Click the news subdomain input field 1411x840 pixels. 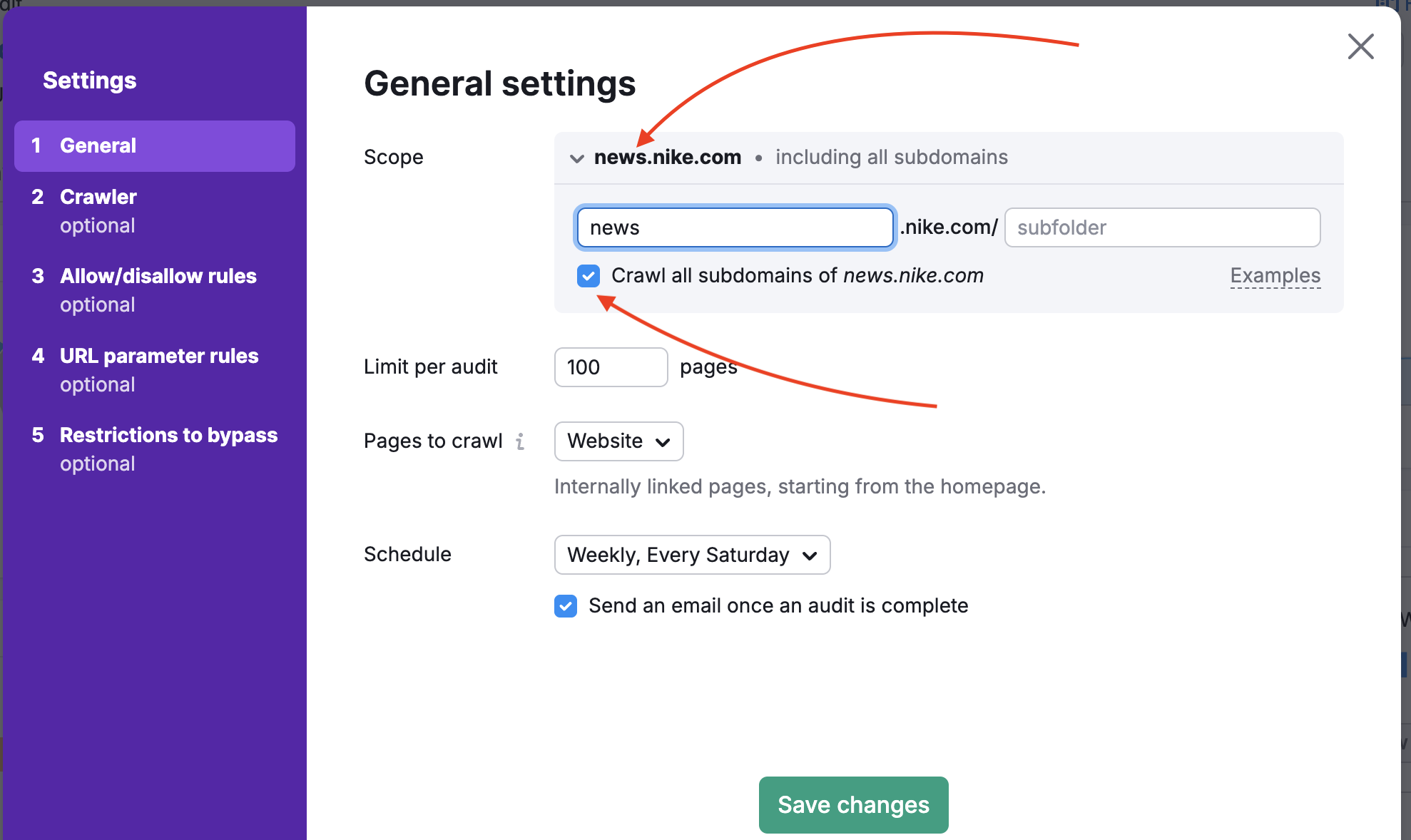(x=734, y=227)
